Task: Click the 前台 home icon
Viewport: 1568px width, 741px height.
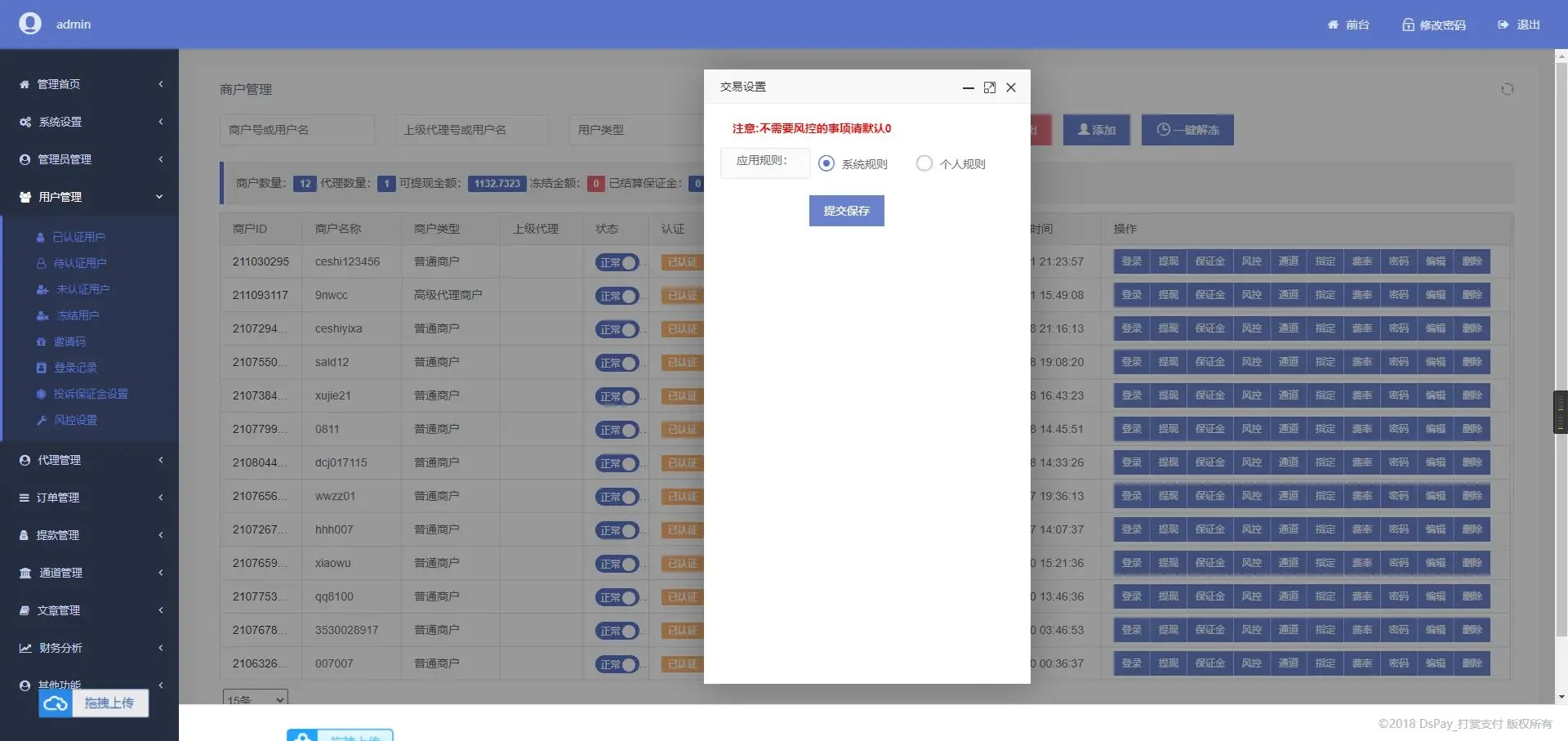Action: click(x=1332, y=25)
